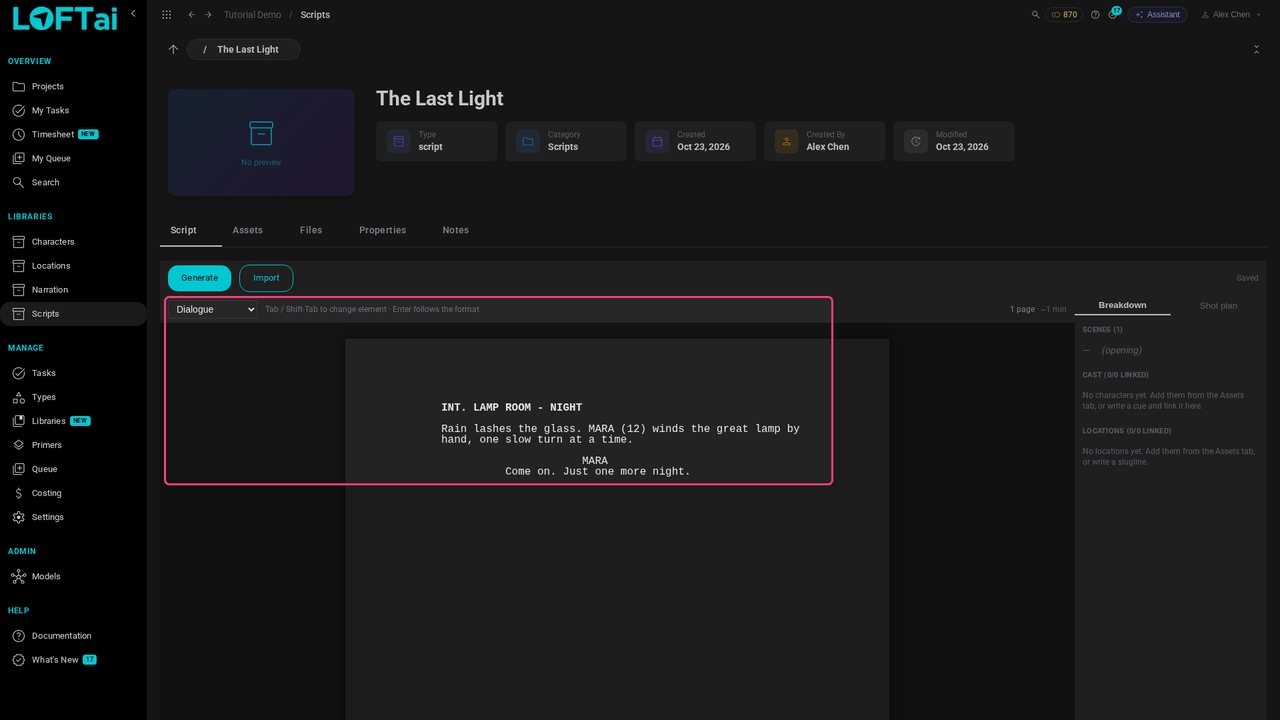This screenshot has width=1280, height=720.
Task: Open notifications with 17 badge
Action: click(1113, 14)
